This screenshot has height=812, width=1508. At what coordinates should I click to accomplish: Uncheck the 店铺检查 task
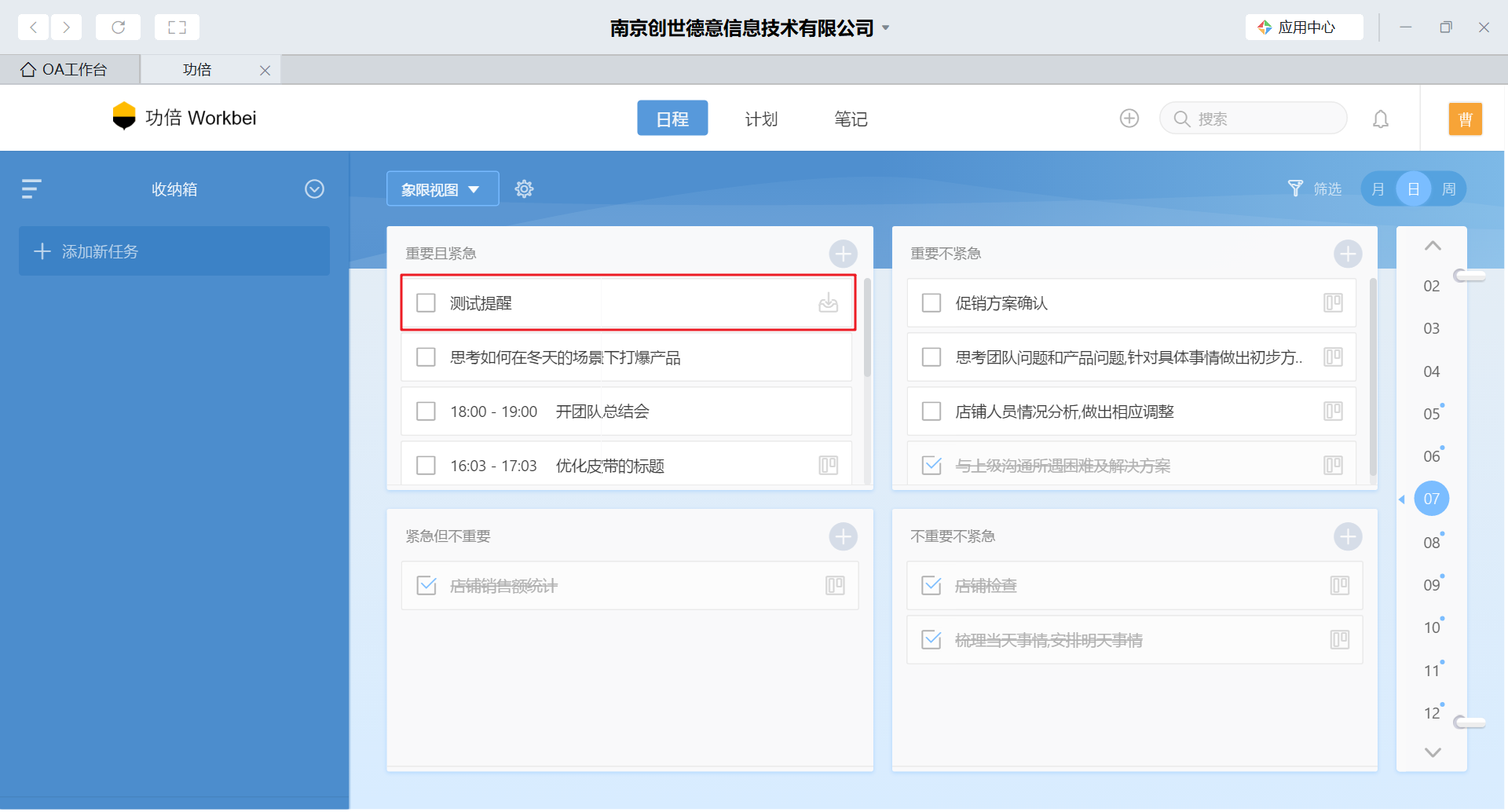click(932, 586)
